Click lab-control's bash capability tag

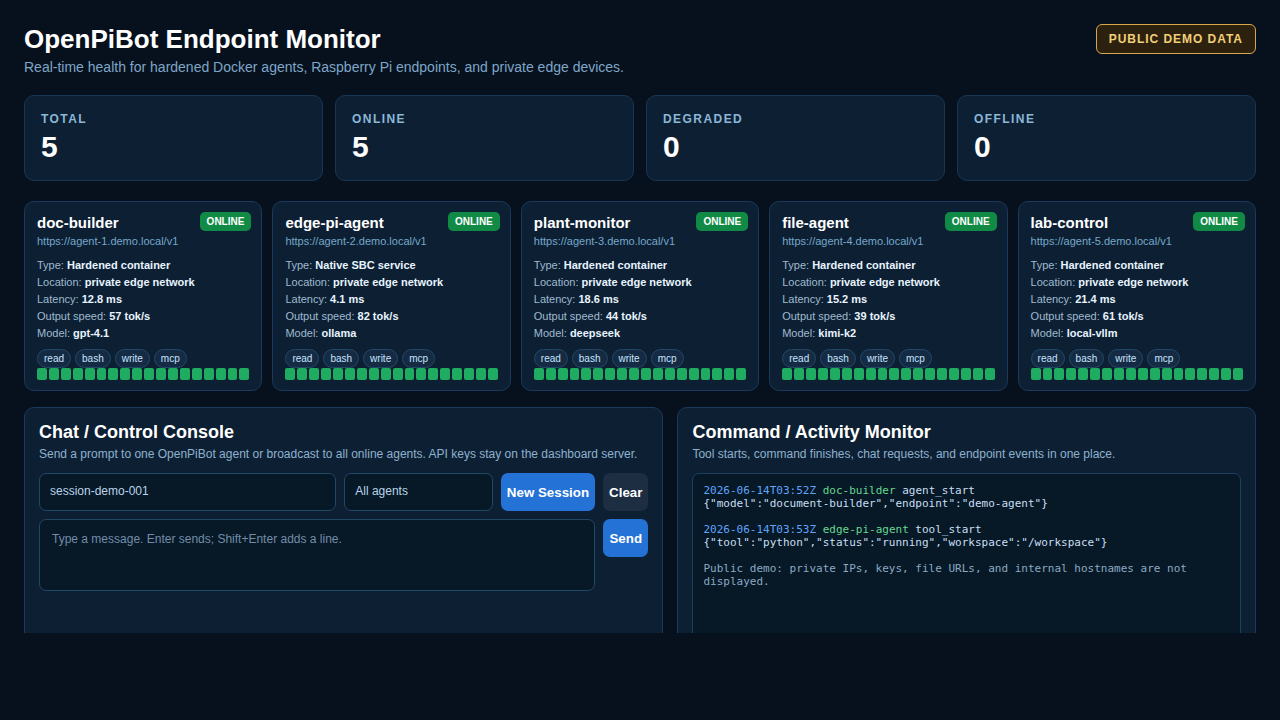(1087, 358)
